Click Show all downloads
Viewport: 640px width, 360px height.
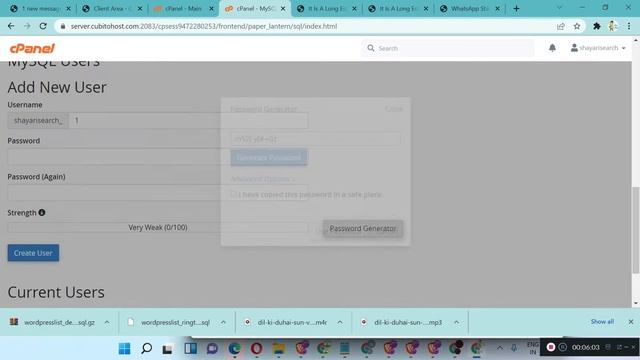pyautogui.click(x=602, y=322)
